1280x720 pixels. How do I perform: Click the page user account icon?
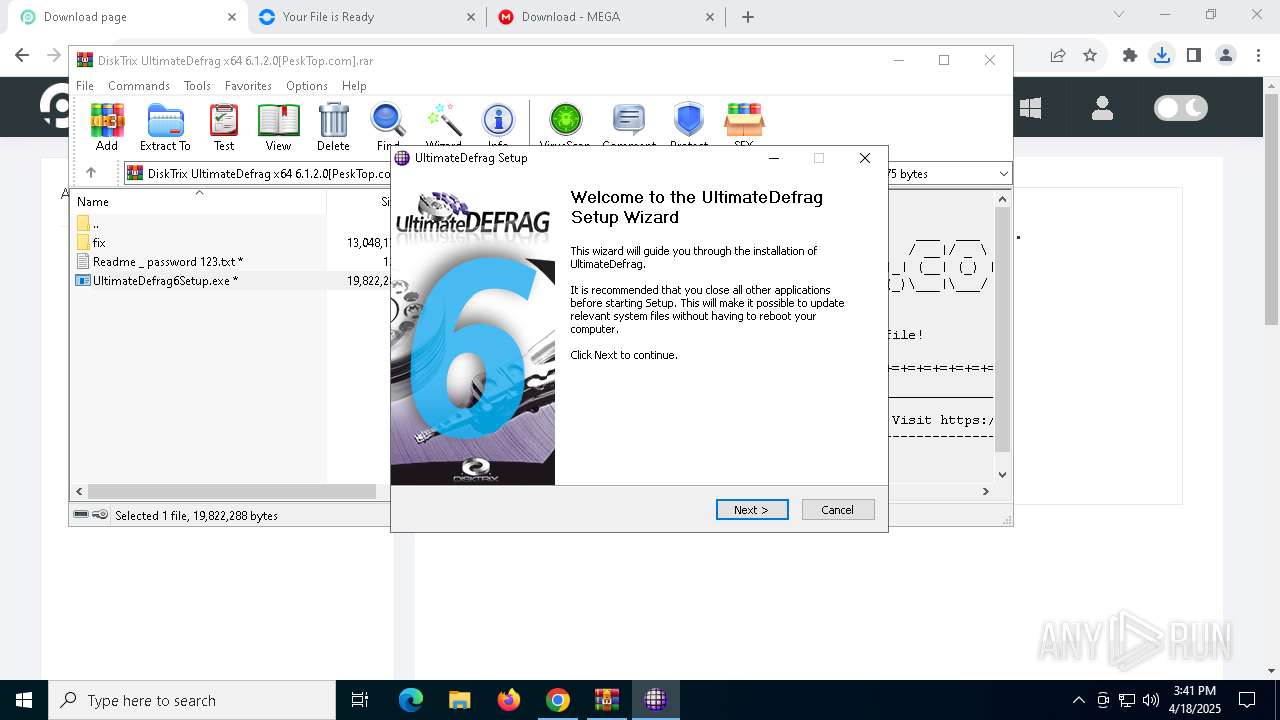[1103, 108]
